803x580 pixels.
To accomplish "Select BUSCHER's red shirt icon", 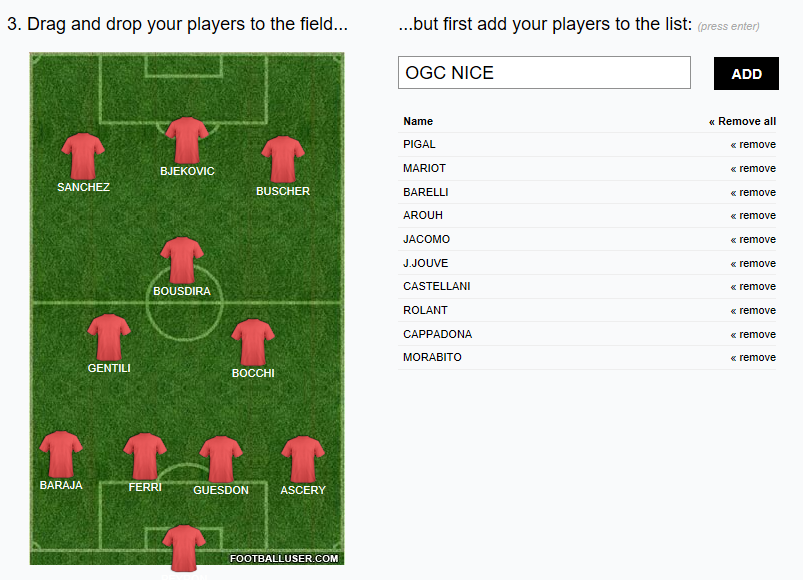I will coord(283,159).
